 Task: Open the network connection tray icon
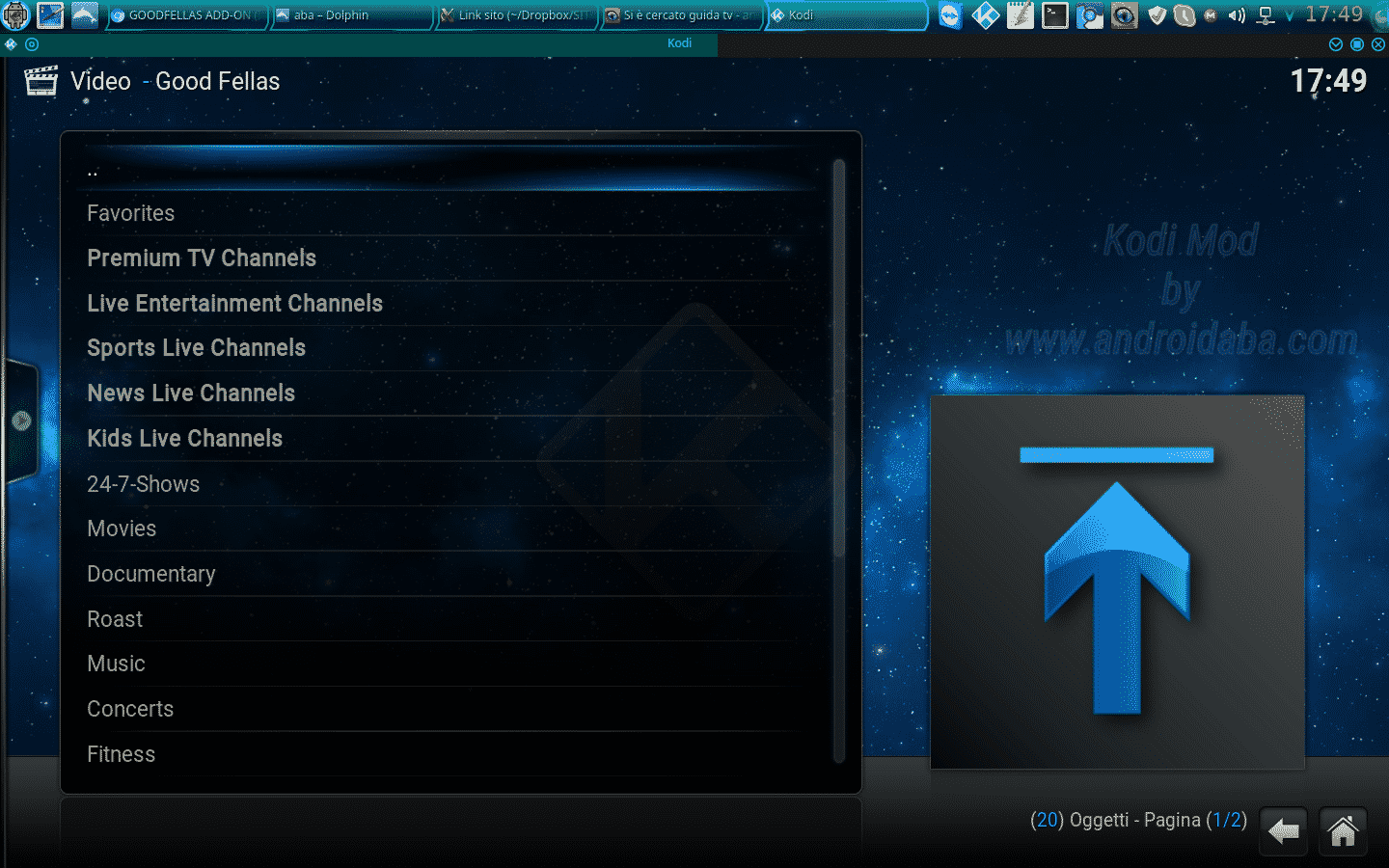[1266, 15]
